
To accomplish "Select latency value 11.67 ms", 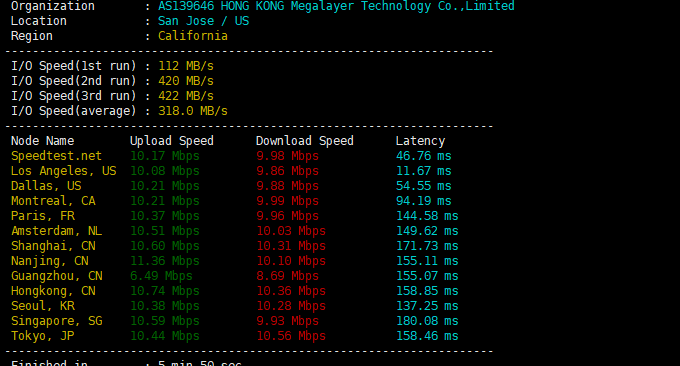I will click(424, 171).
